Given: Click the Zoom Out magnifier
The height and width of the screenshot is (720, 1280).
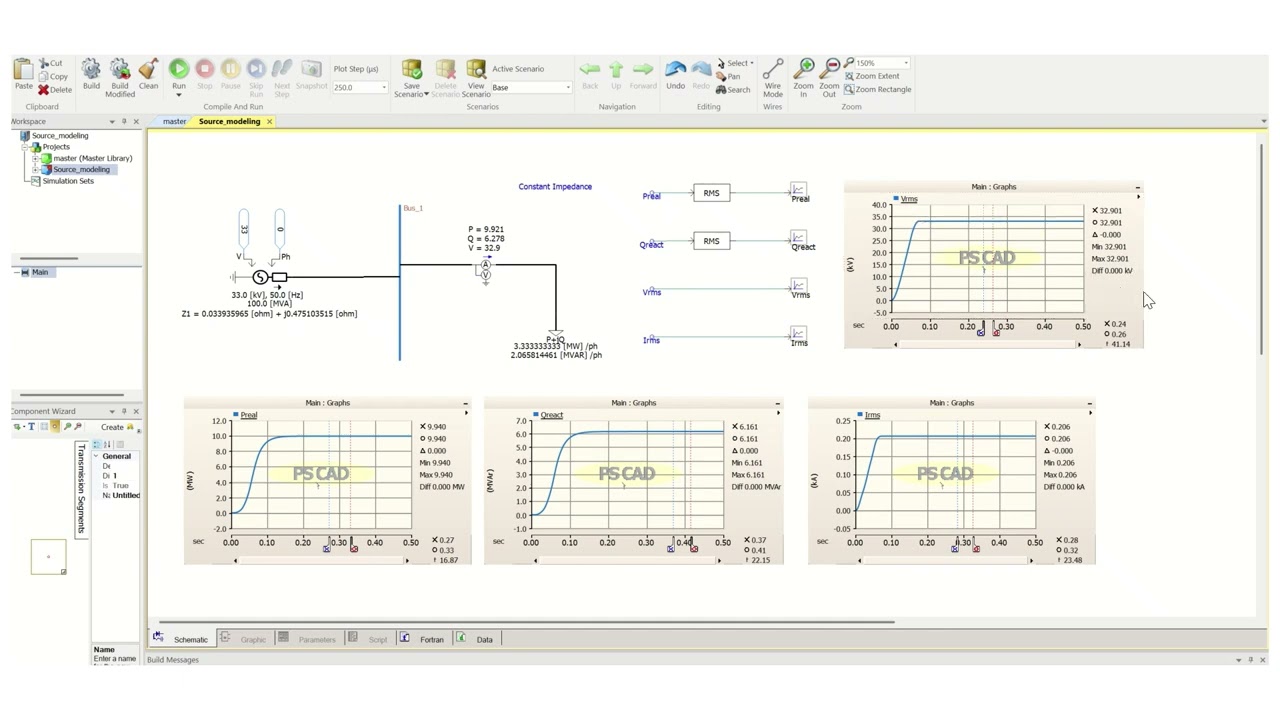Looking at the screenshot, I should (830, 68).
